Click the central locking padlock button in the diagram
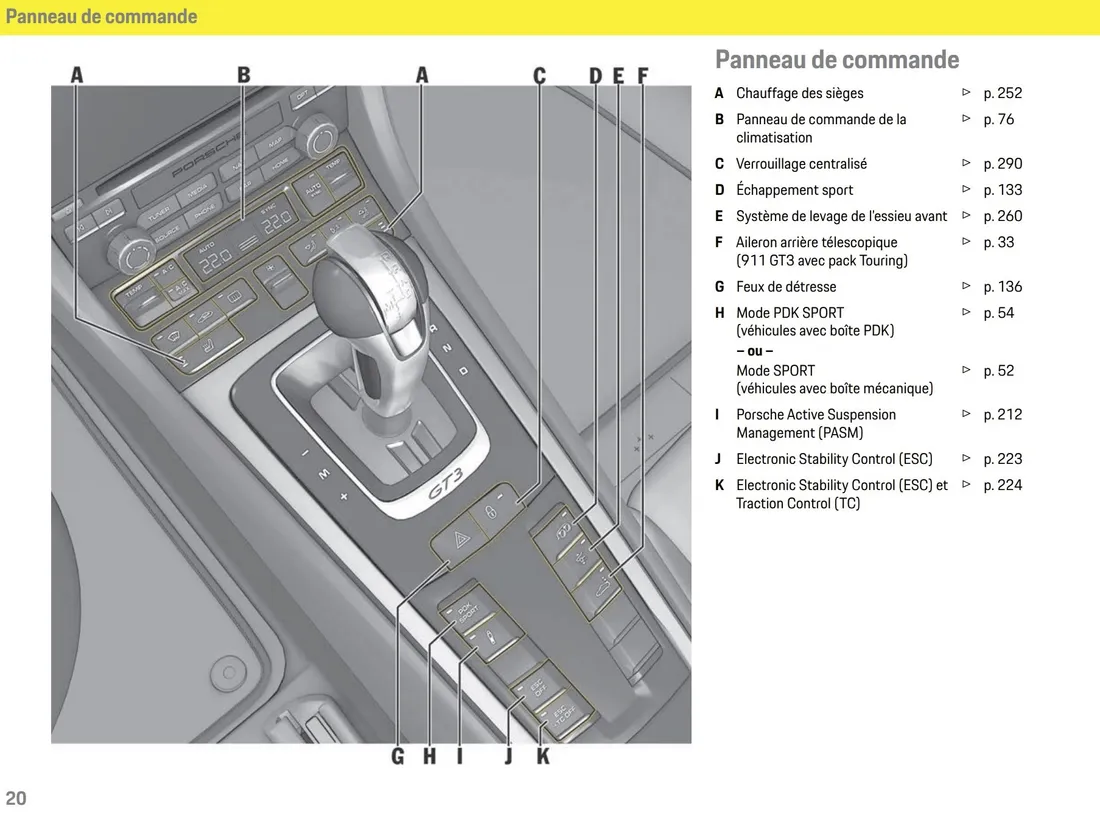This screenshot has height=817, width=1100. 494,510
